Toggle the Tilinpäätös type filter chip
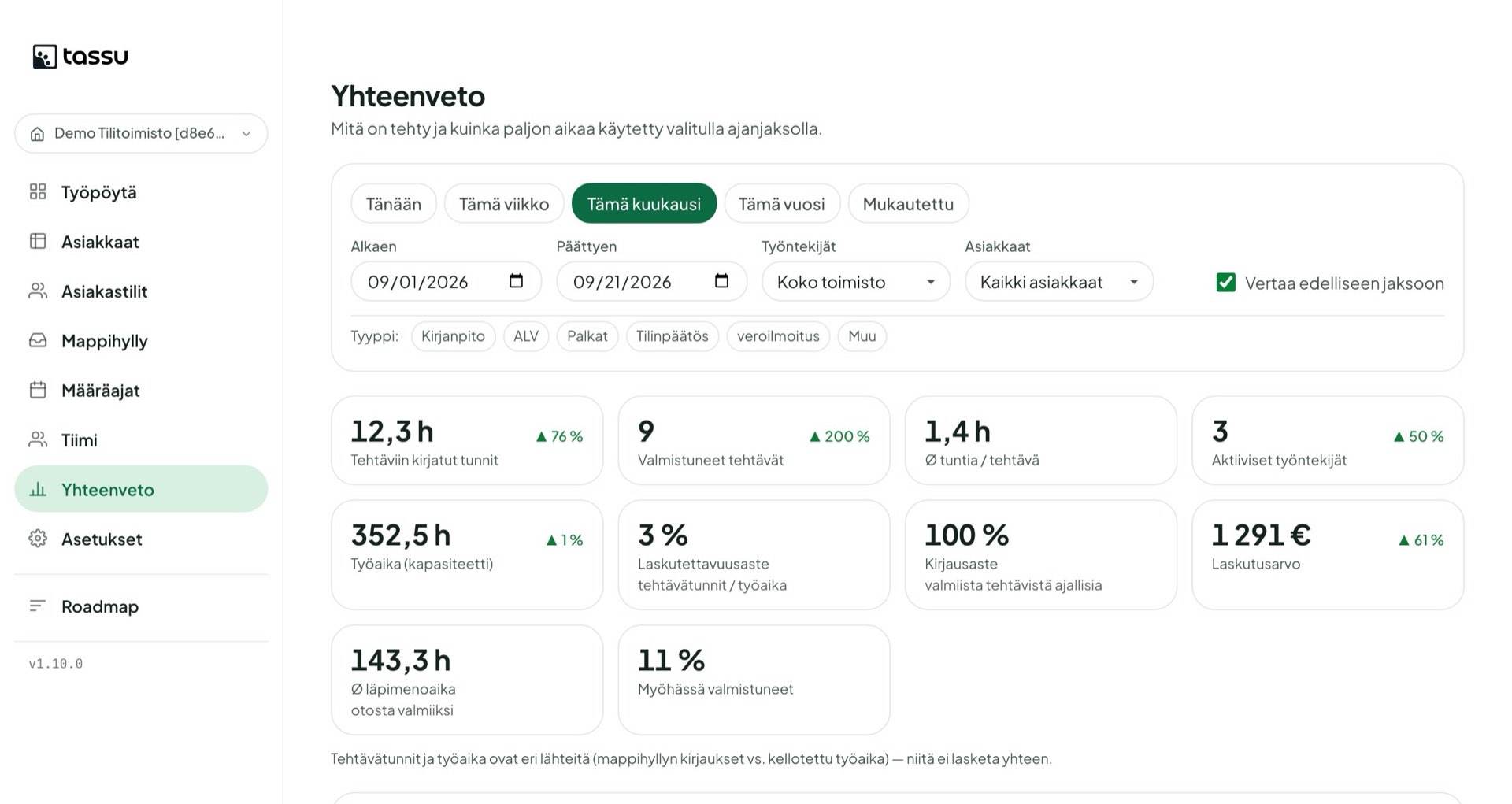 [672, 336]
